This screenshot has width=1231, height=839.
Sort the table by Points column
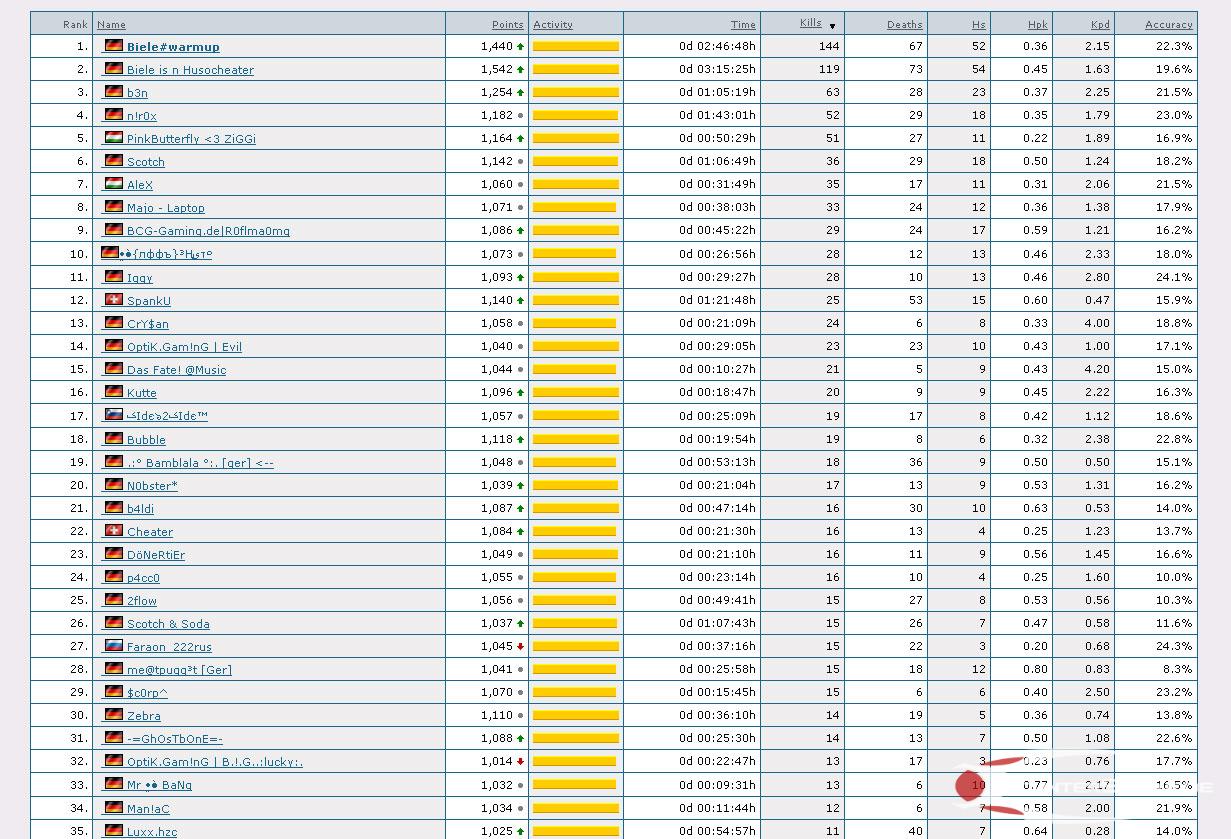507,24
